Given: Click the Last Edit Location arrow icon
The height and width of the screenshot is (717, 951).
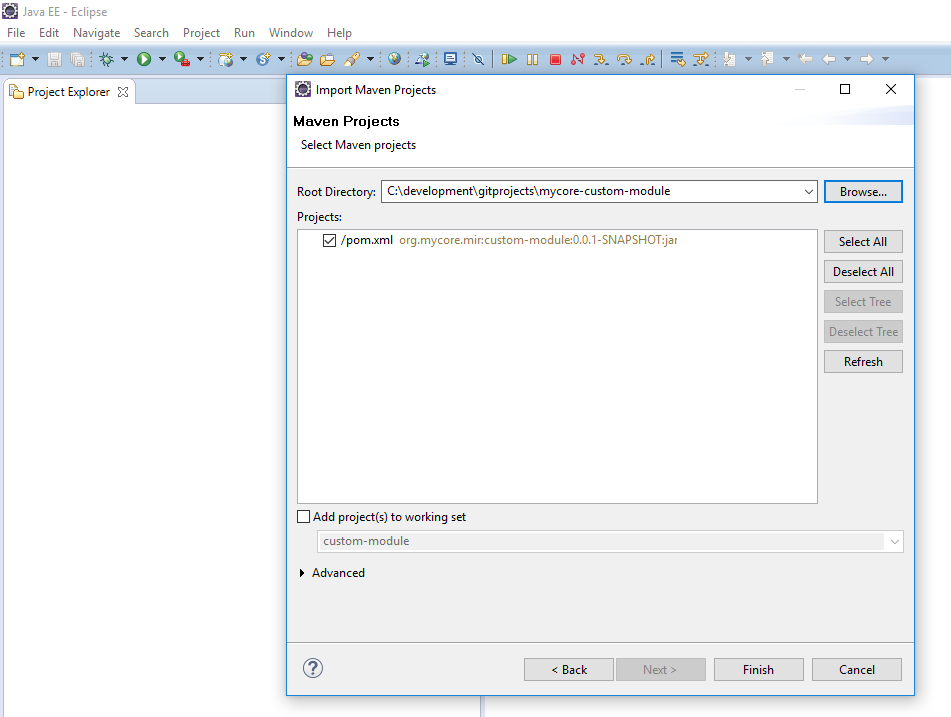Looking at the screenshot, I should pyautogui.click(x=805, y=59).
